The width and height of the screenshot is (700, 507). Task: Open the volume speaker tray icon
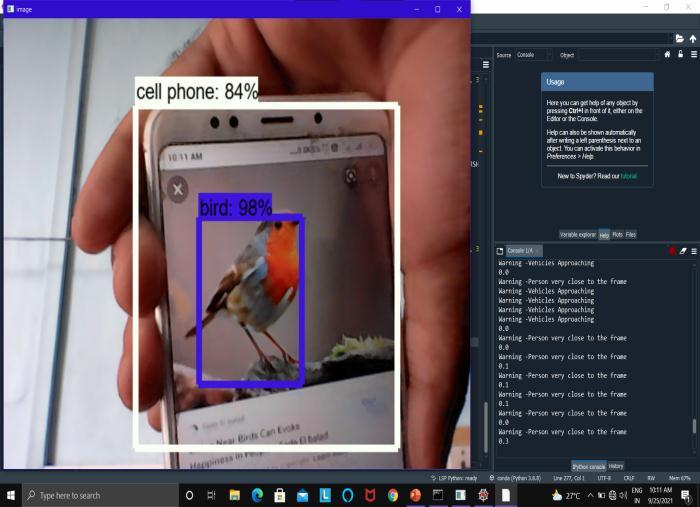(x=623, y=495)
